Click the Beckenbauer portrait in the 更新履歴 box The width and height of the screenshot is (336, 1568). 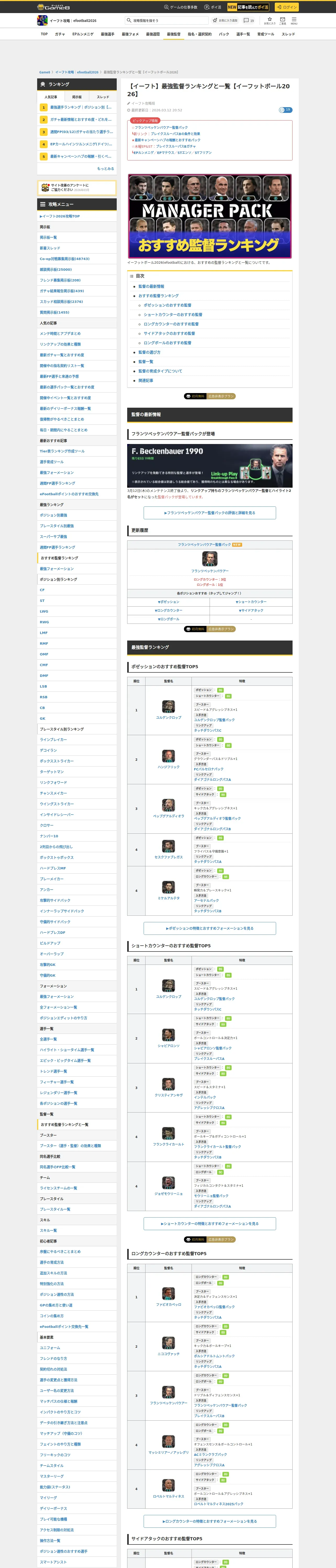210,559
